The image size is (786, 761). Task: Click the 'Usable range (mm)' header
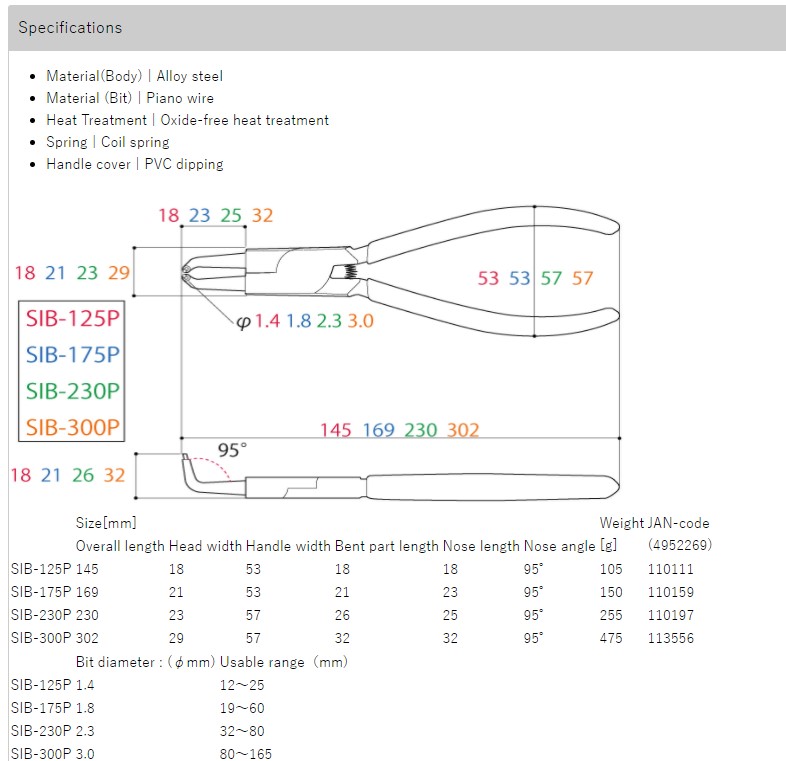click(284, 662)
